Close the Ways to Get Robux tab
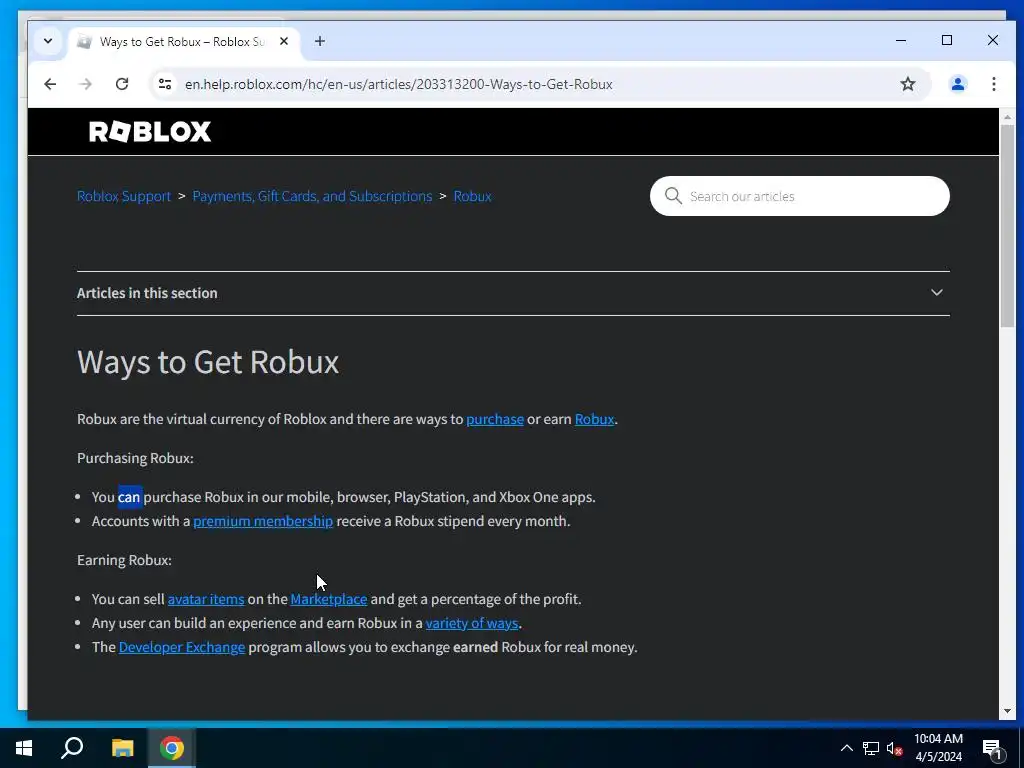 pos(283,41)
